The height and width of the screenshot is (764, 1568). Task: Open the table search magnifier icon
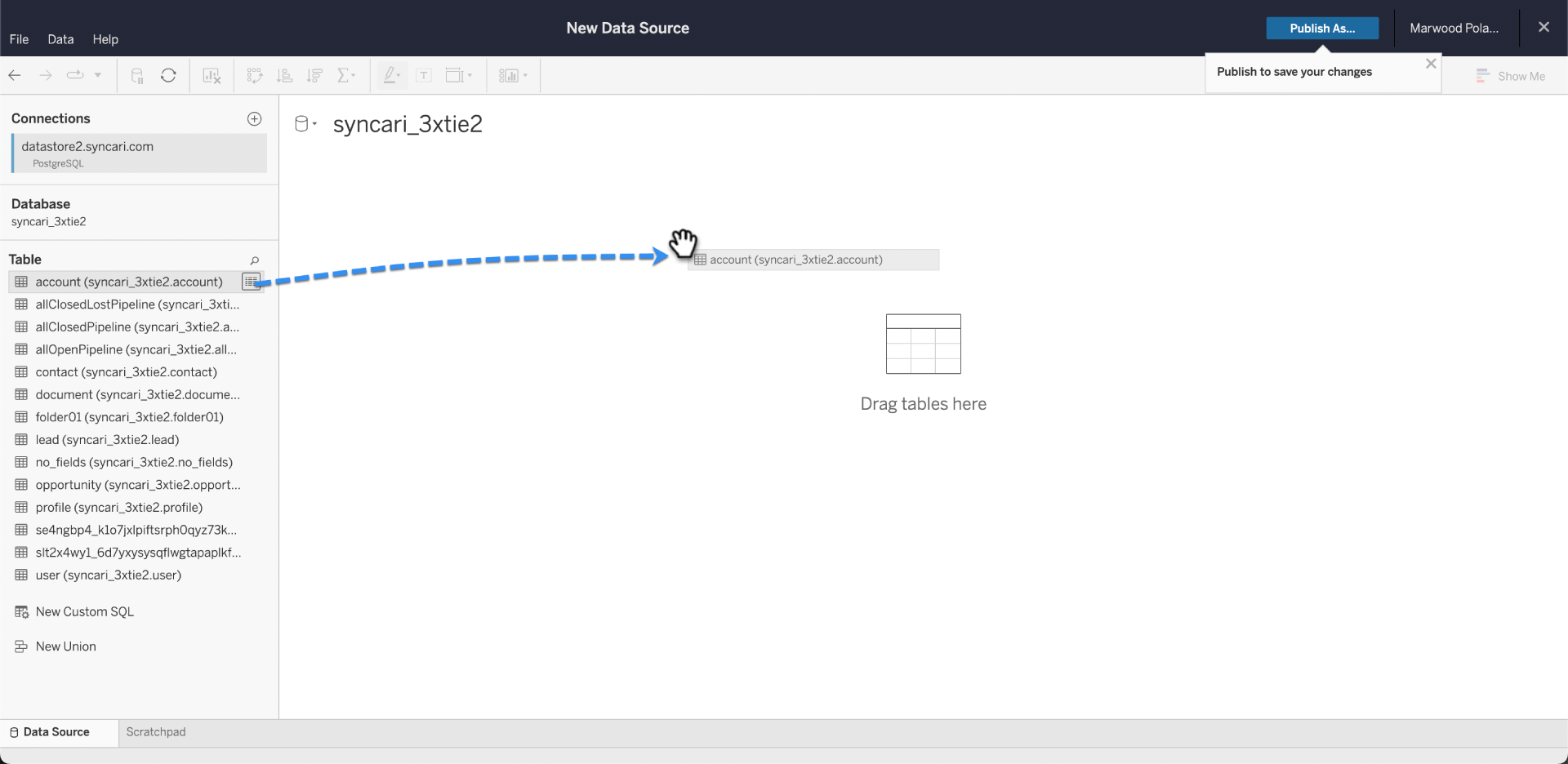tap(254, 260)
